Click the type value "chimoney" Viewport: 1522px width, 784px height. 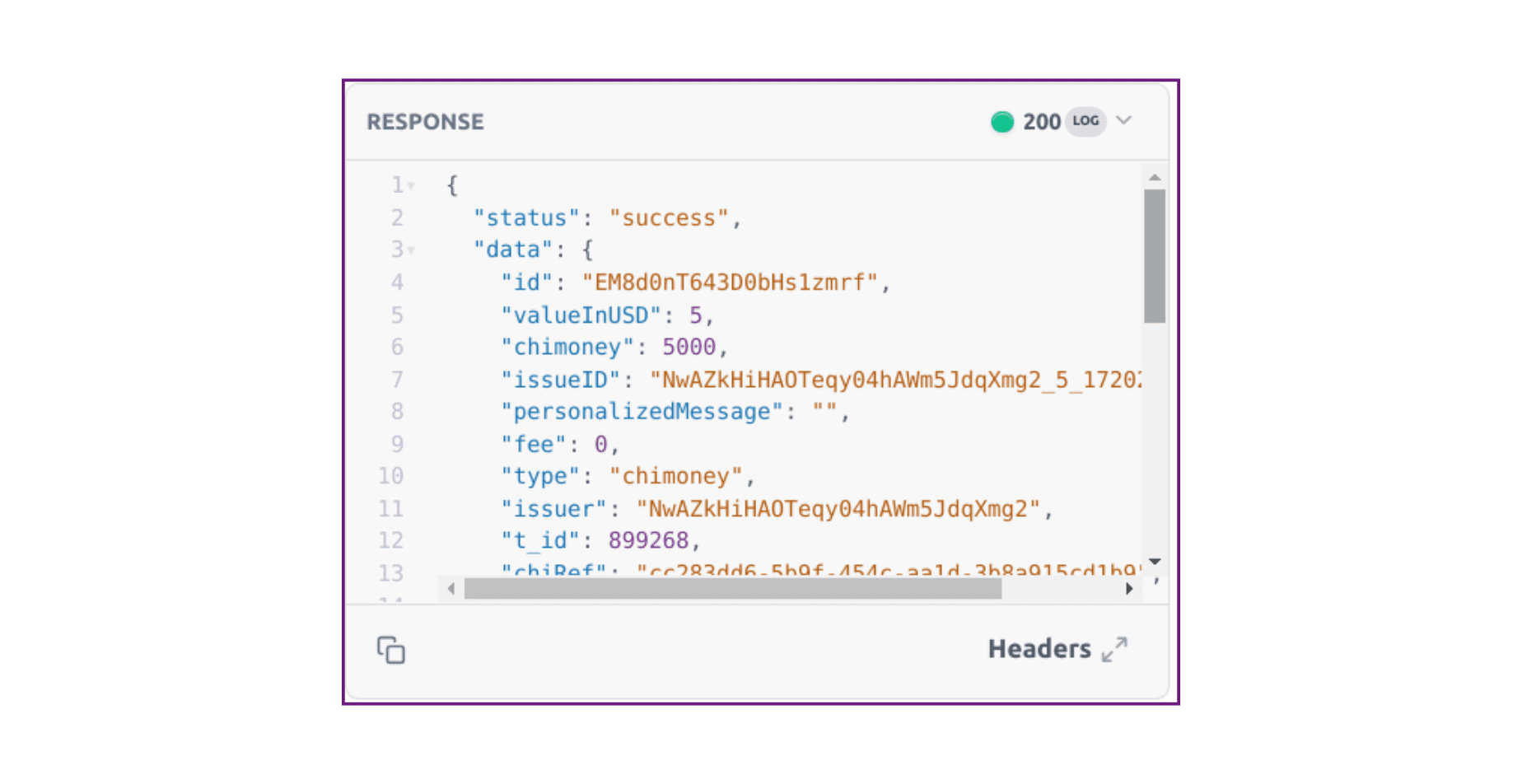click(x=676, y=476)
